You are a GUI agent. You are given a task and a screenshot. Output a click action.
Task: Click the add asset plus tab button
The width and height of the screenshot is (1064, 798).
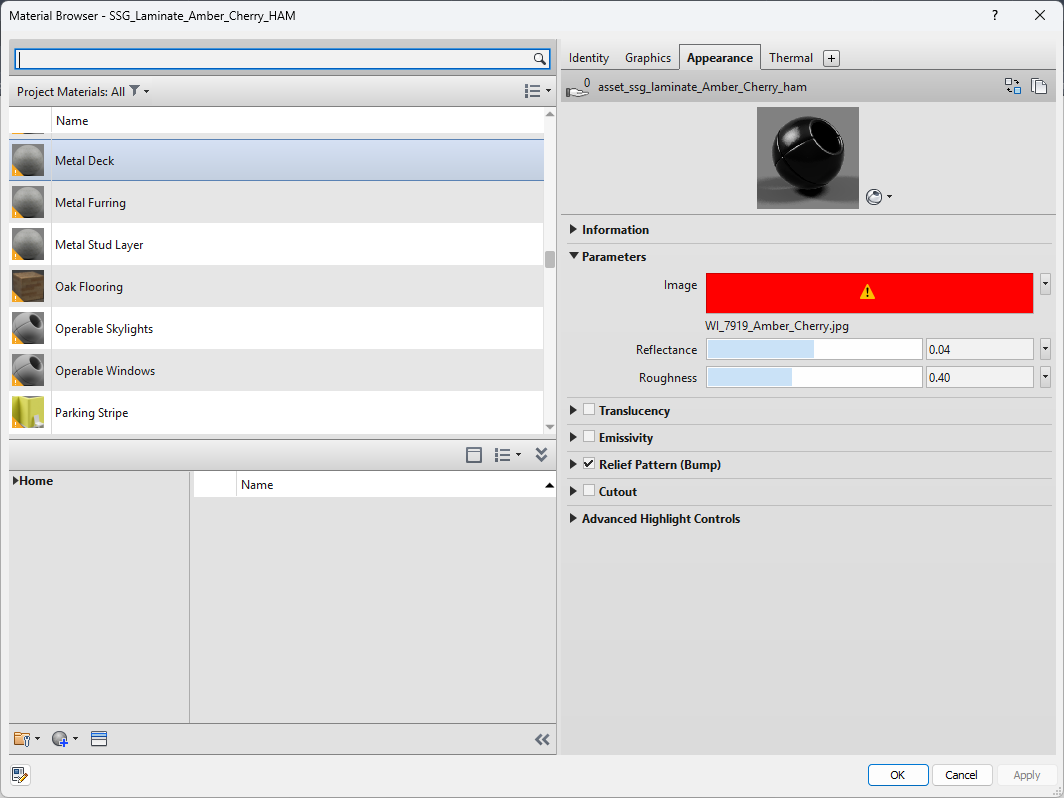(831, 58)
